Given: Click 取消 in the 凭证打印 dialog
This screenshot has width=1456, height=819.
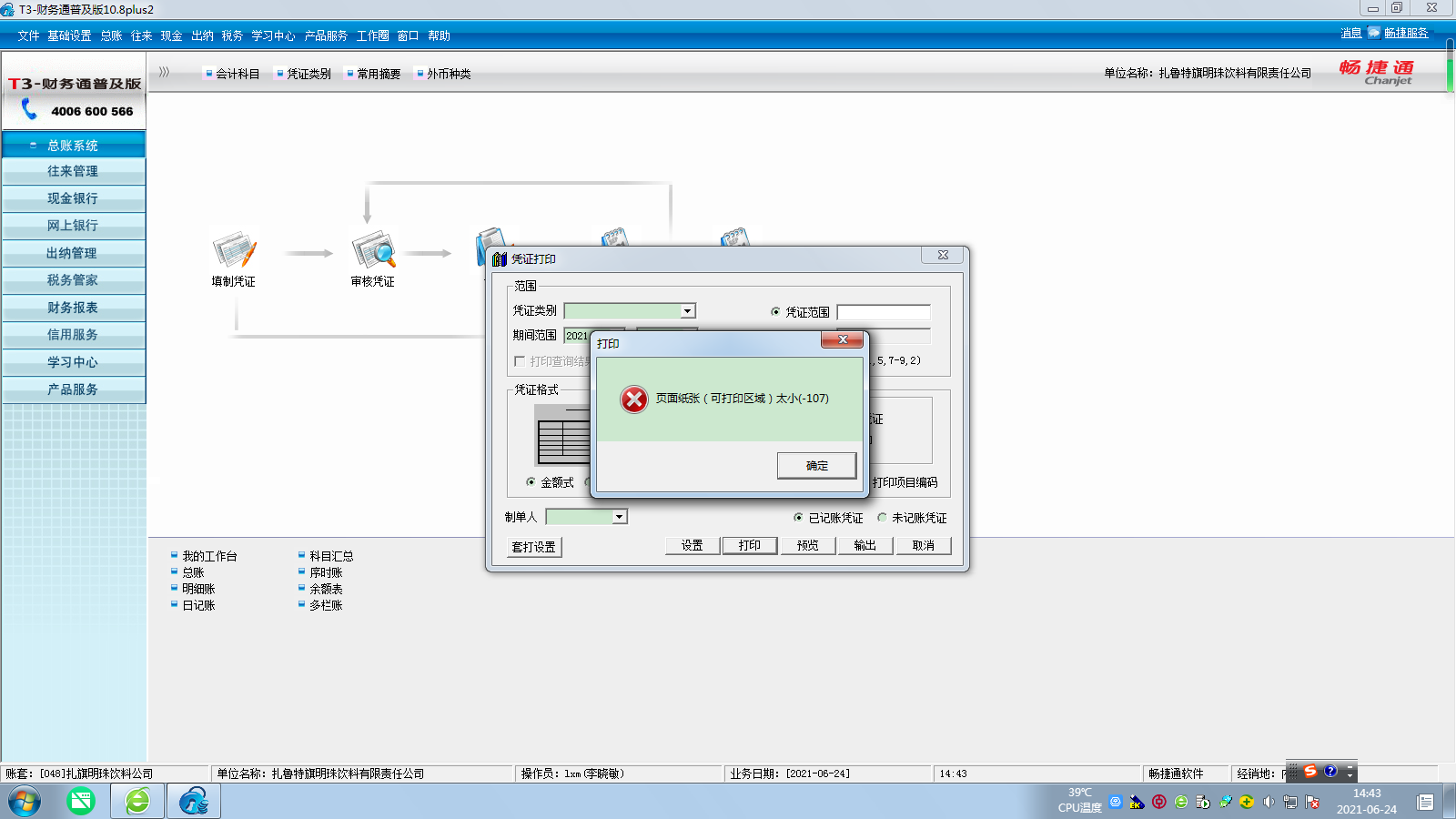Looking at the screenshot, I should [x=924, y=545].
